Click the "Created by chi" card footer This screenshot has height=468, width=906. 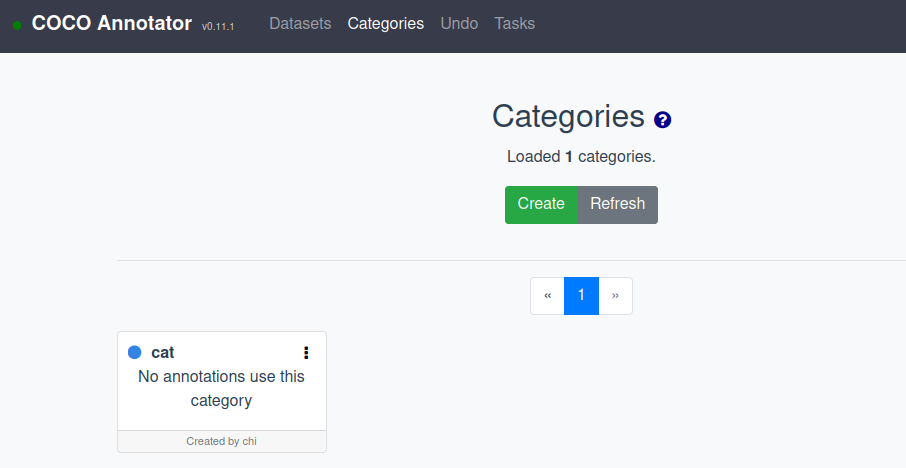pyautogui.click(x=222, y=441)
